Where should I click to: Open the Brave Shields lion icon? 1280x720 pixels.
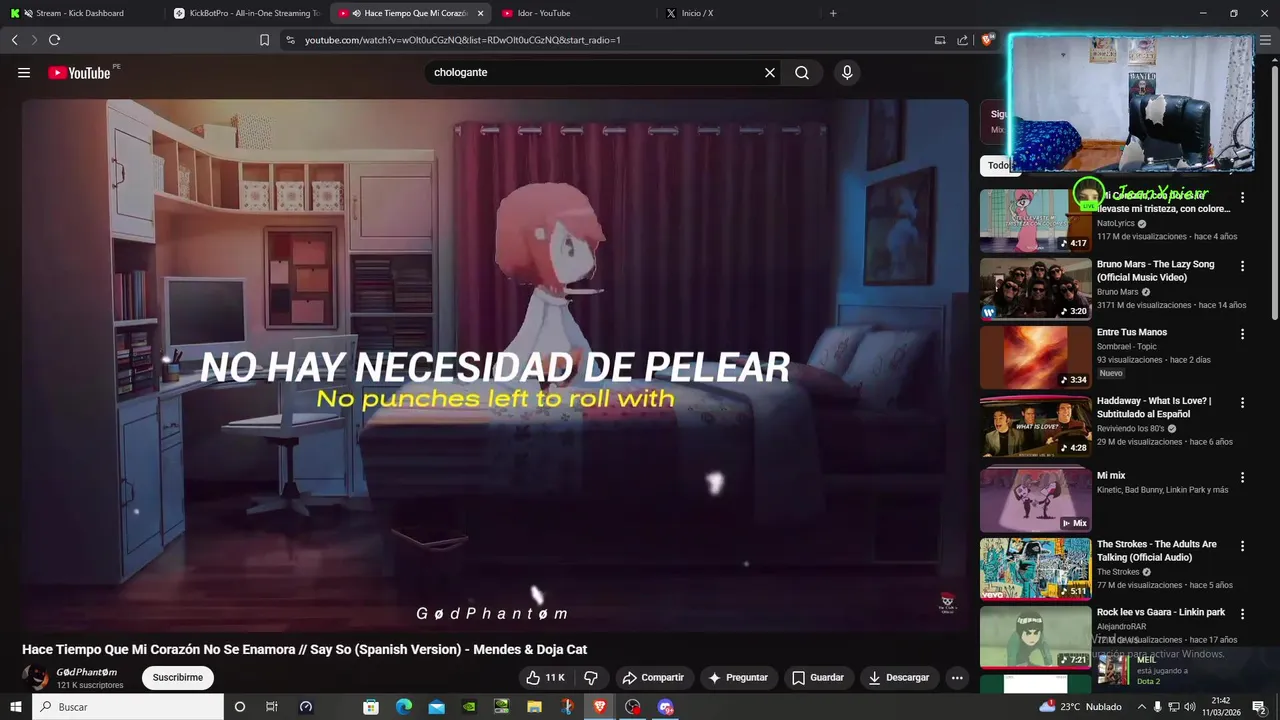(987, 40)
